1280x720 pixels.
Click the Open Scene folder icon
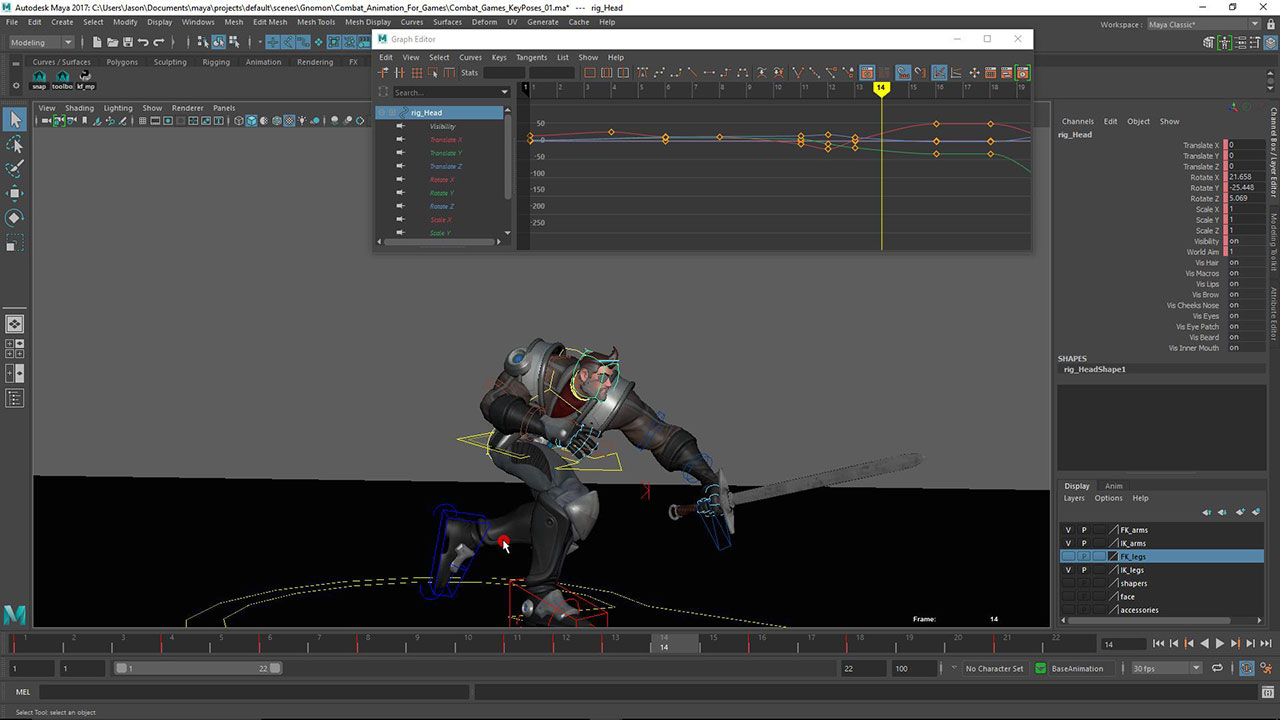coord(111,42)
